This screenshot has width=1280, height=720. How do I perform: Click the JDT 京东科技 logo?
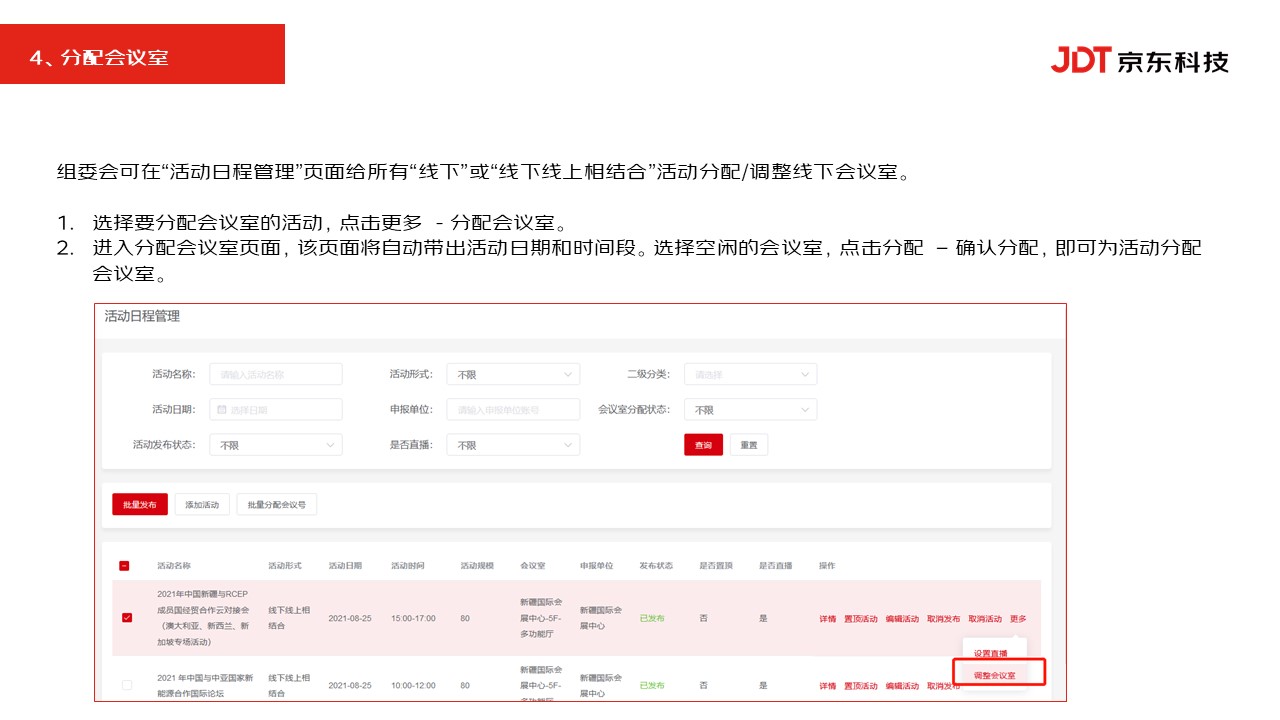pyautogui.click(x=1139, y=60)
